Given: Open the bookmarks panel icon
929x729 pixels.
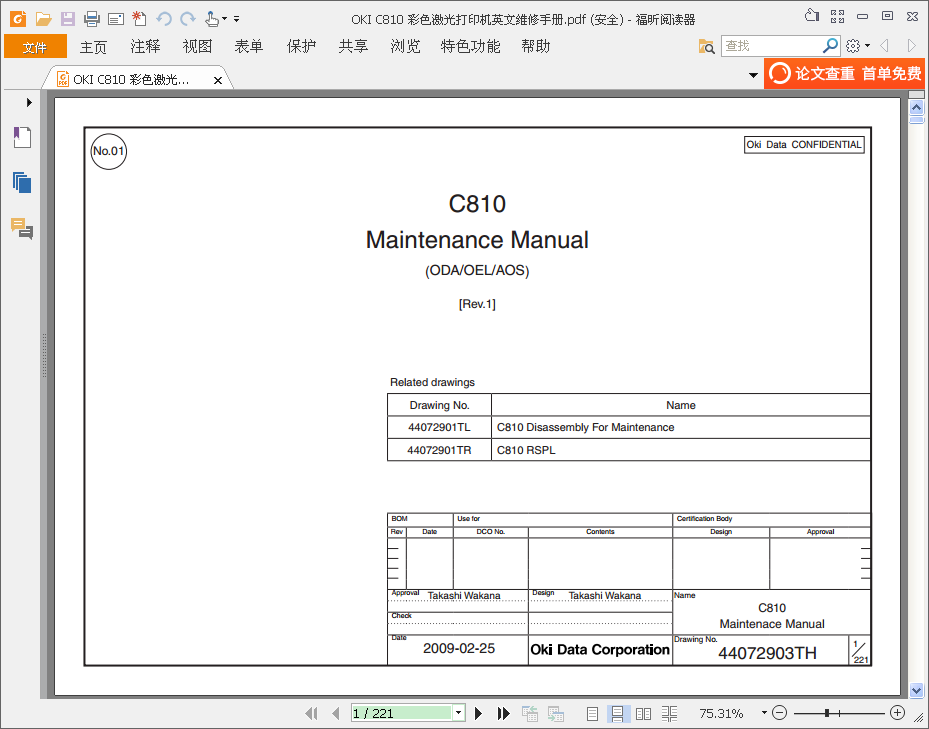Looking at the screenshot, I should pyautogui.click(x=22, y=138).
